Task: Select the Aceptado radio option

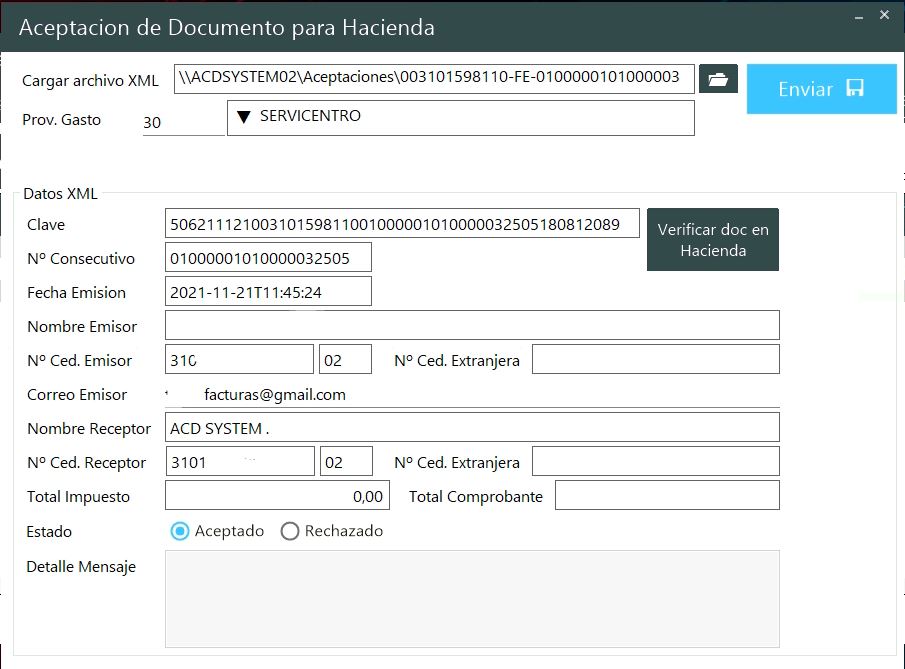Action: pyautogui.click(x=180, y=531)
